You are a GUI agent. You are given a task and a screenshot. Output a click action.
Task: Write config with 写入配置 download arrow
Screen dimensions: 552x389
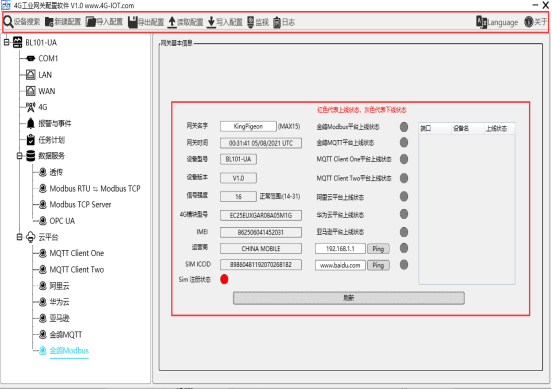(225, 22)
